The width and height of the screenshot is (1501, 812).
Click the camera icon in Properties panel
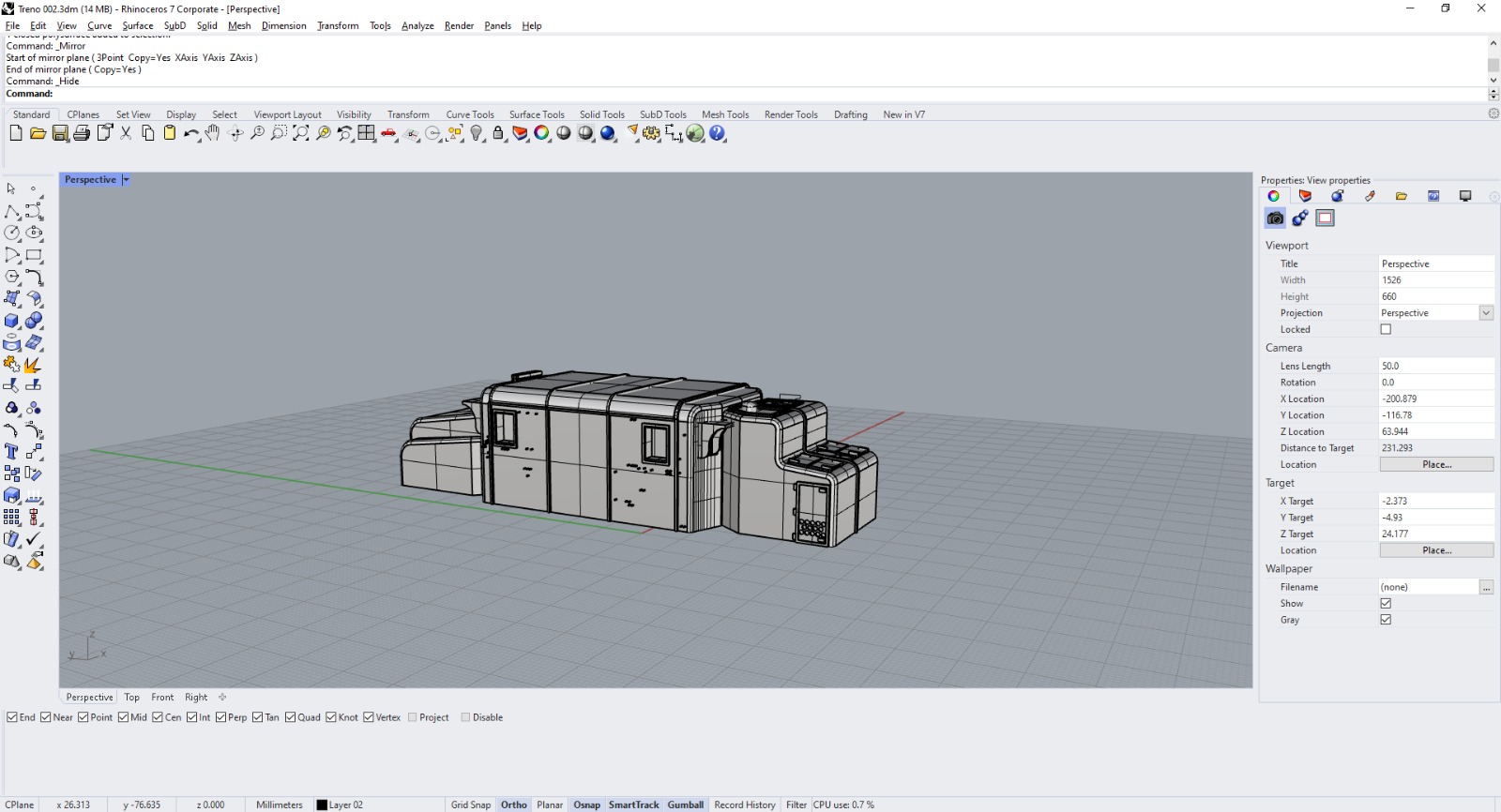tap(1275, 218)
